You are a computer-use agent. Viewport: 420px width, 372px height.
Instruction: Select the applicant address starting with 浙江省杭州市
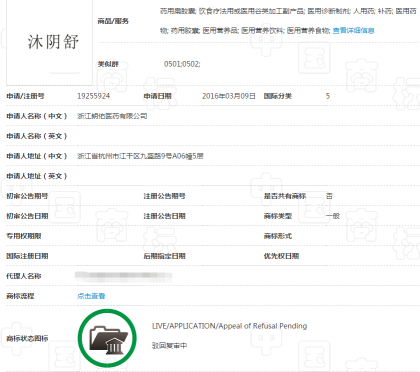coord(140,156)
